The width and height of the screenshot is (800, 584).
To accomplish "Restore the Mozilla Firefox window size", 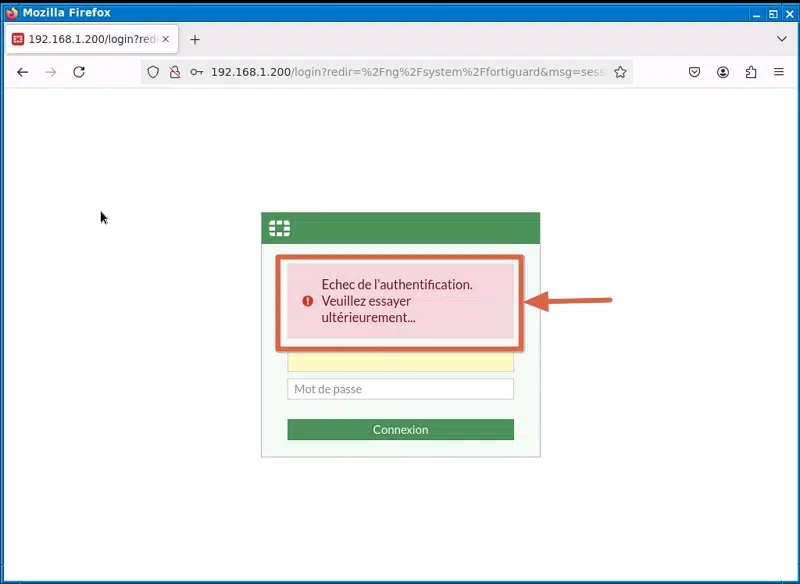I will tap(773, 14).
